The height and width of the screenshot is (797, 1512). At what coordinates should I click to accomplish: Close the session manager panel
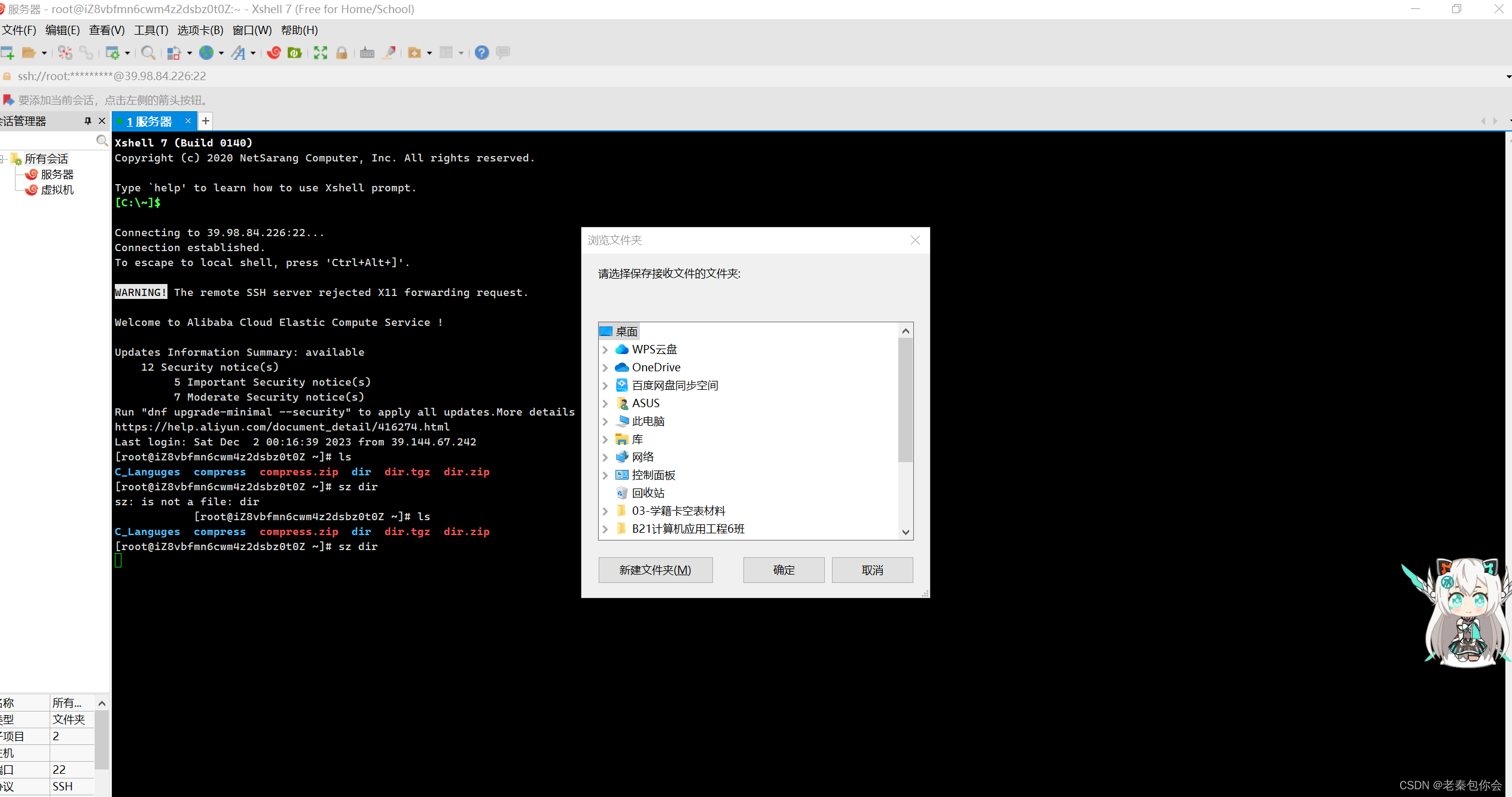tap(102, 121)
